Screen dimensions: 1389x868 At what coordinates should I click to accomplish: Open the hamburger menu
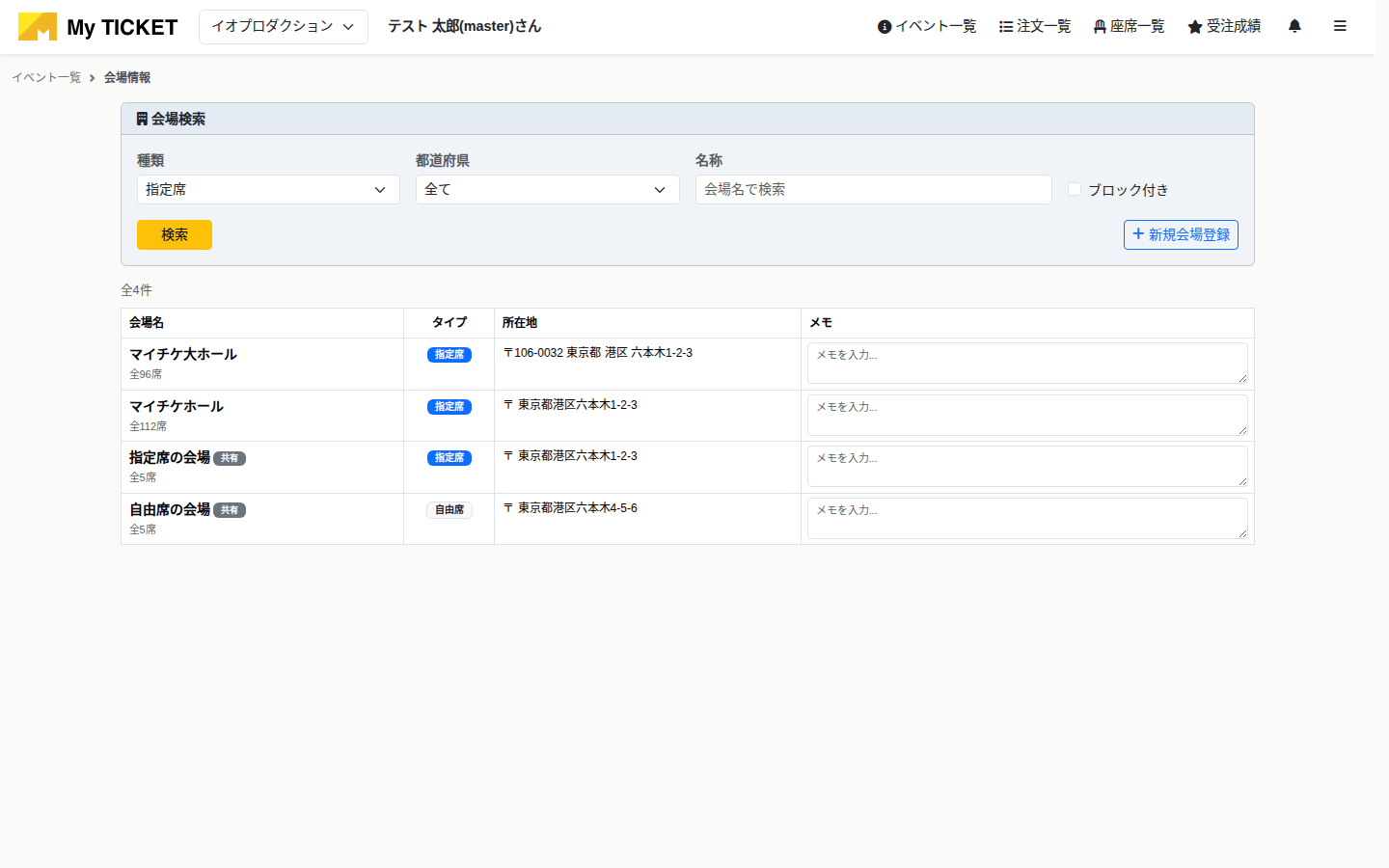click(1340, 26)
